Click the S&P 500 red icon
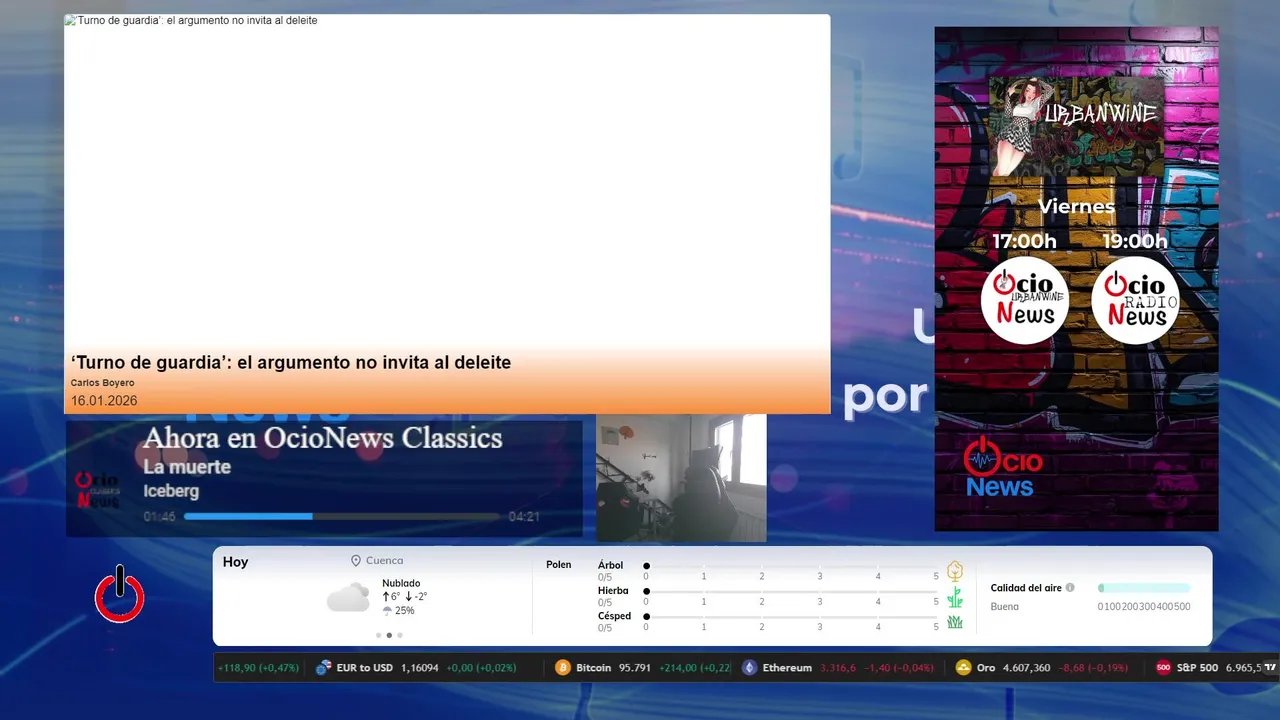 pos(1163,667)
